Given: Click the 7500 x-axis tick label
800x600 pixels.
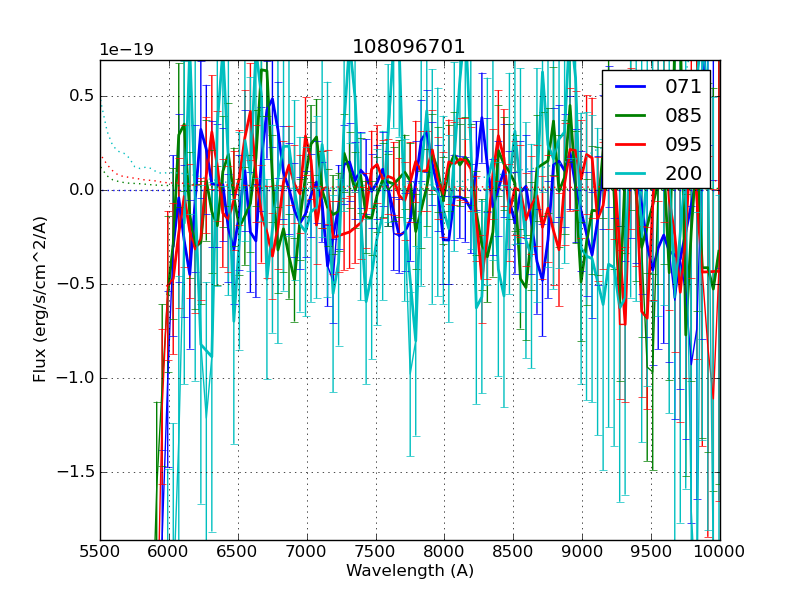Looking at the screenshot, I should coord(375,551).
